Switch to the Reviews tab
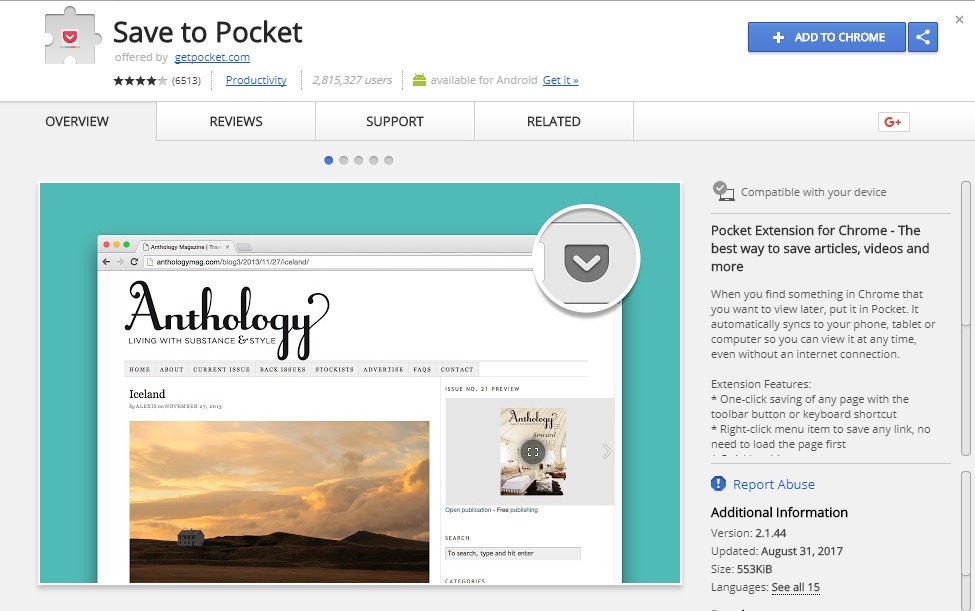 coord(236,122)
